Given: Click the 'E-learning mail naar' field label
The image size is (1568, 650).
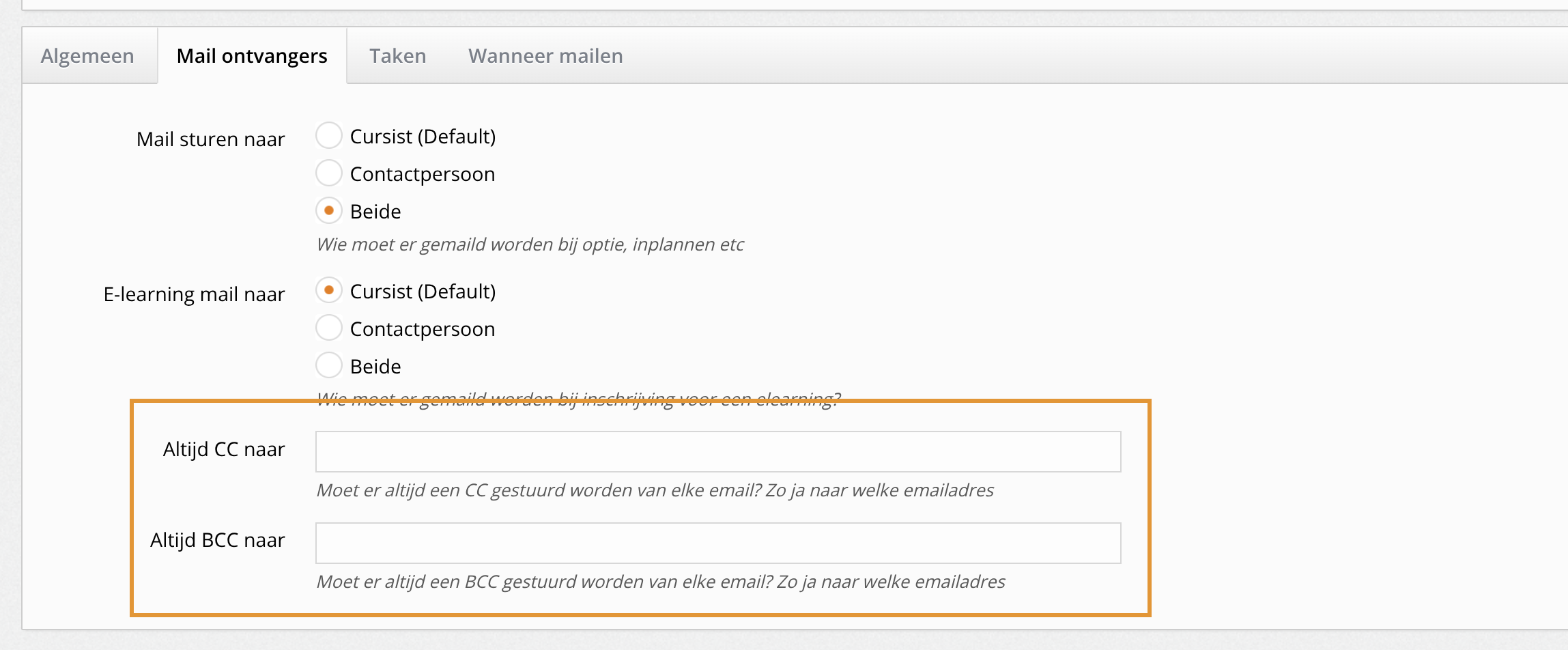Looking at the screenshot, I should click(x=194, y=294).
